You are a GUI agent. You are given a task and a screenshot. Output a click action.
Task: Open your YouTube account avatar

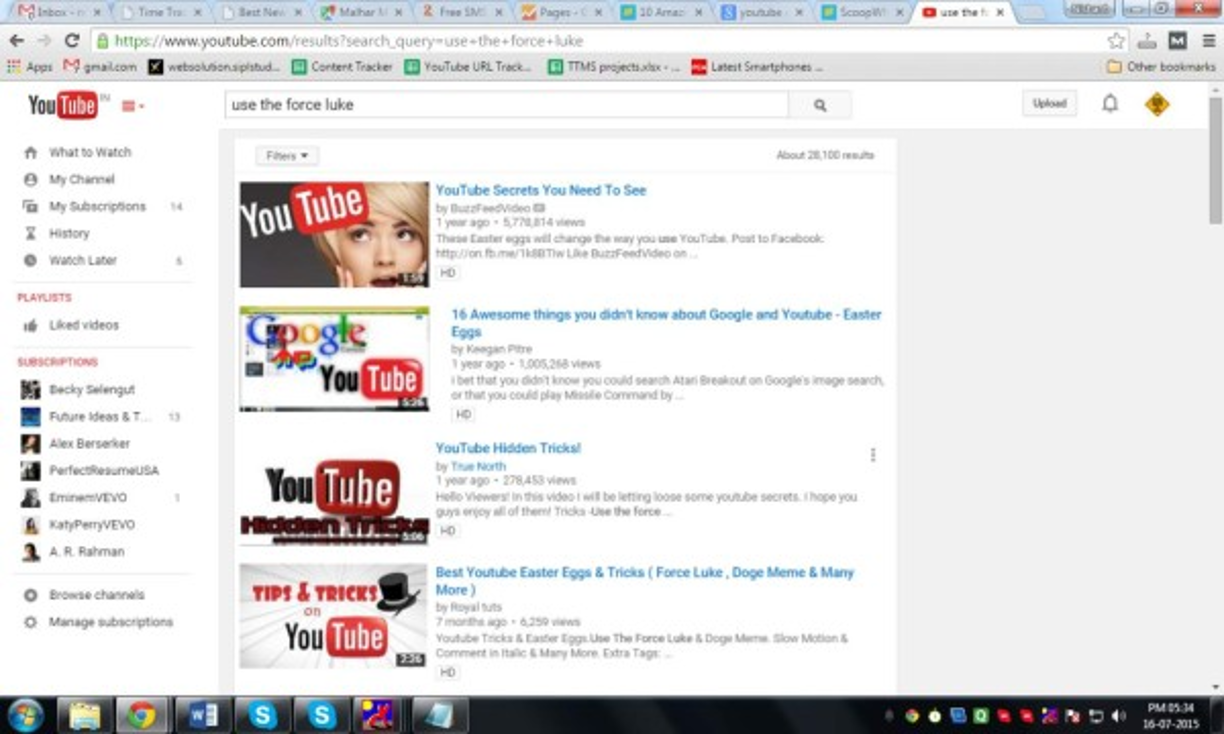1155,103
